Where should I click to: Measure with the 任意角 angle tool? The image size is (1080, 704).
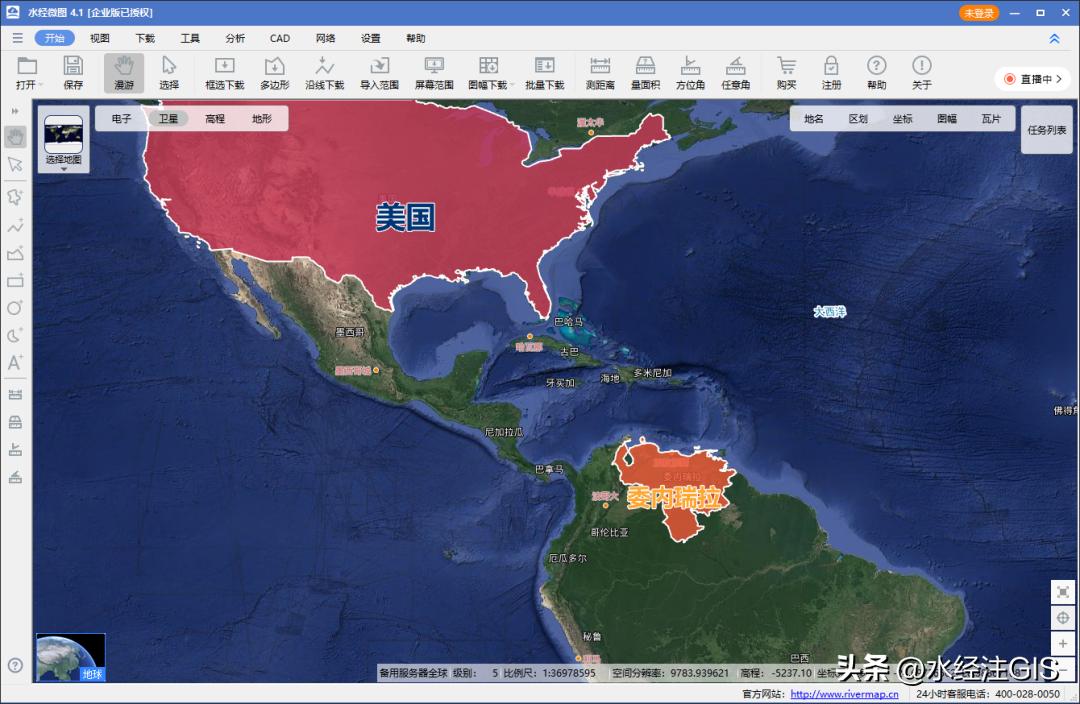[x=736, y=73]
